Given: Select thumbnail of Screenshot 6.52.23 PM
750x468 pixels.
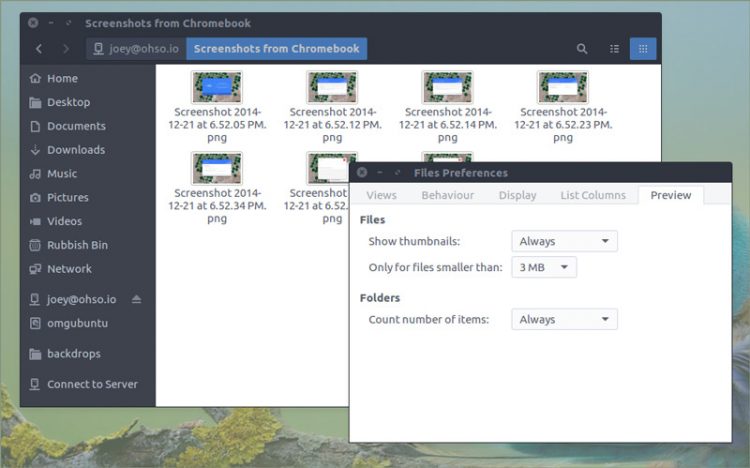Looking at the screenshot, I should 563,87.
